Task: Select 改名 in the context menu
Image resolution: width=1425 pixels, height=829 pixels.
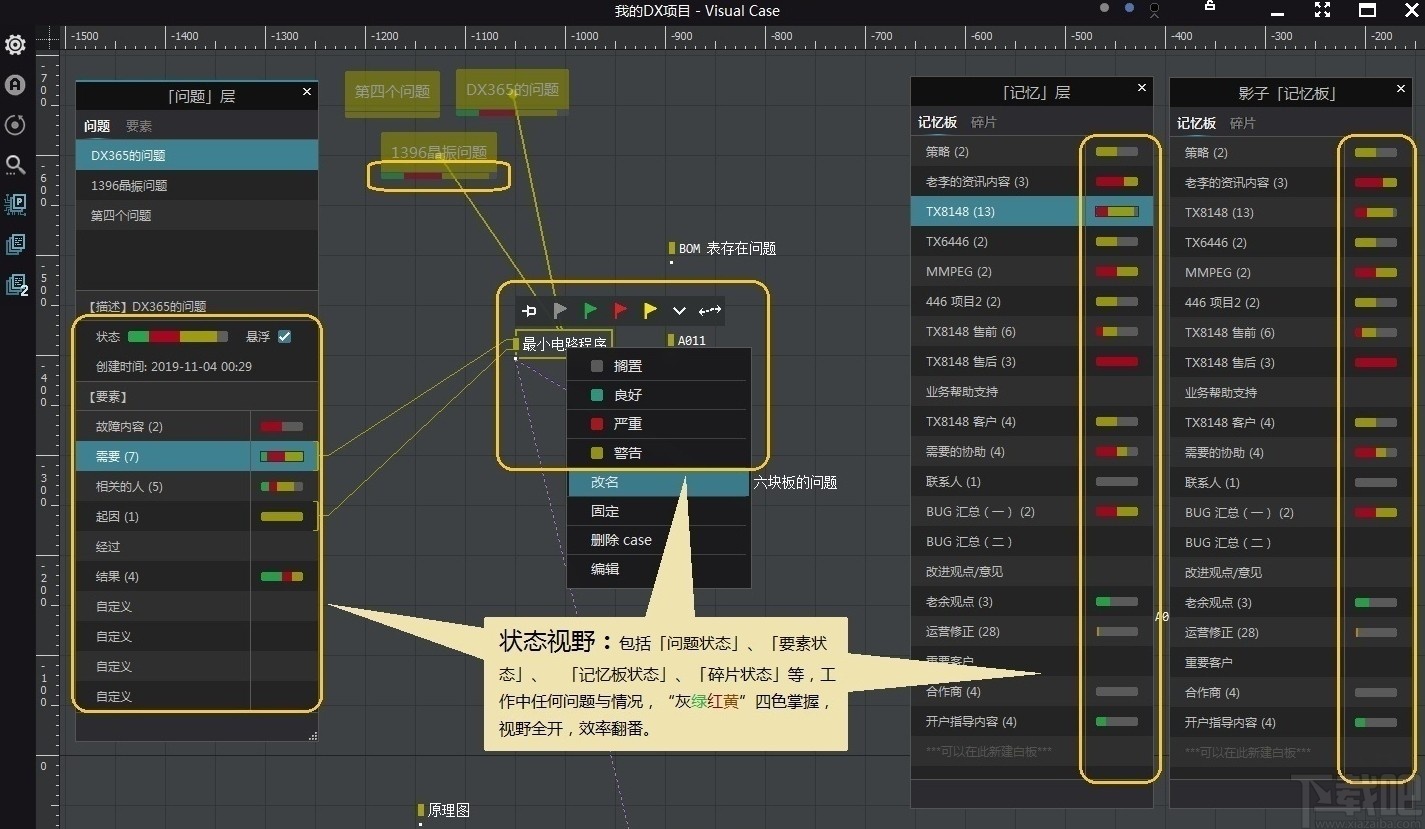Action: point(658,482)
